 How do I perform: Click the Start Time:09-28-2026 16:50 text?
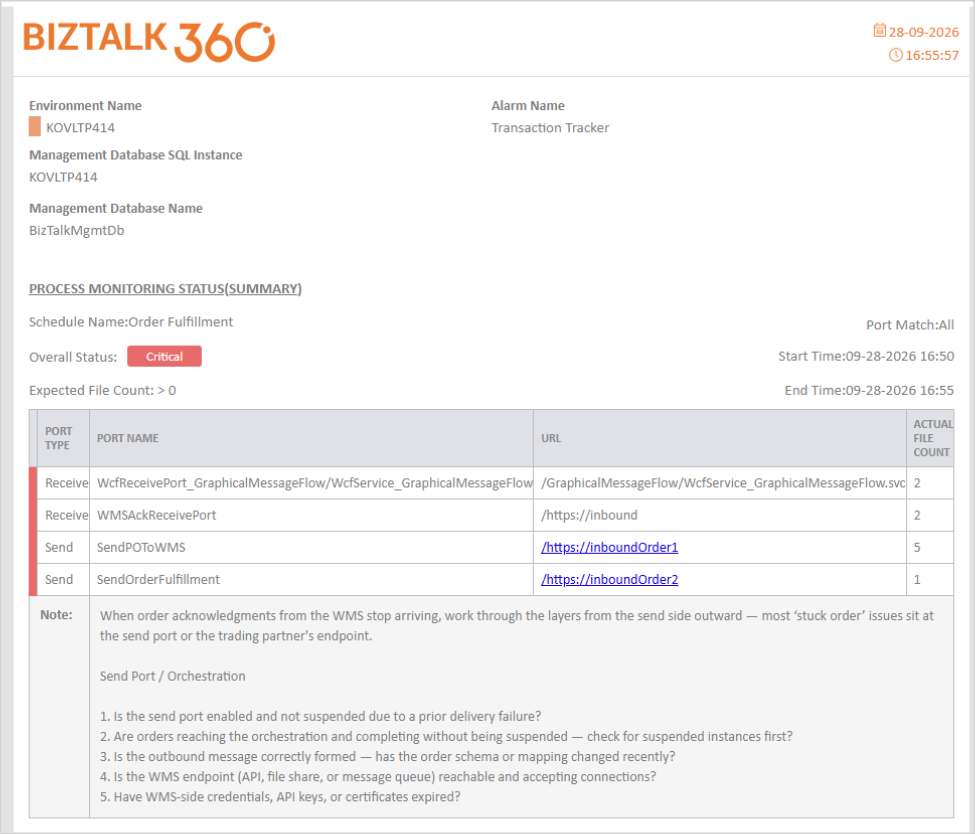(866, 356)
